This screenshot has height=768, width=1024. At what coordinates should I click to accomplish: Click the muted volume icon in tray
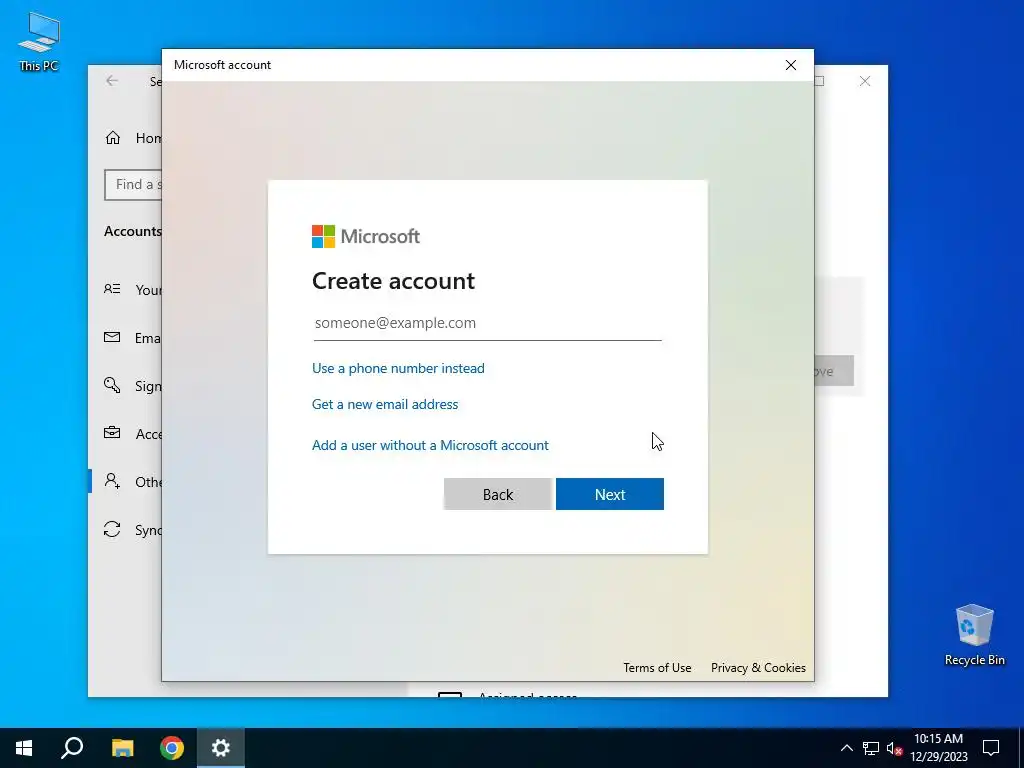895,748
